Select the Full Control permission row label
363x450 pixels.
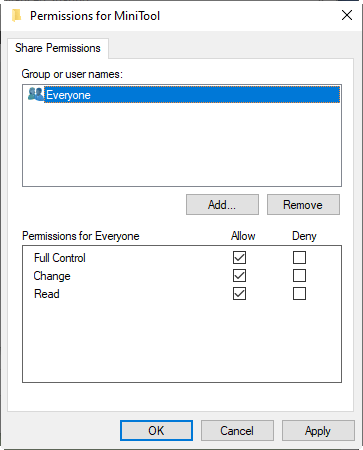60,258
